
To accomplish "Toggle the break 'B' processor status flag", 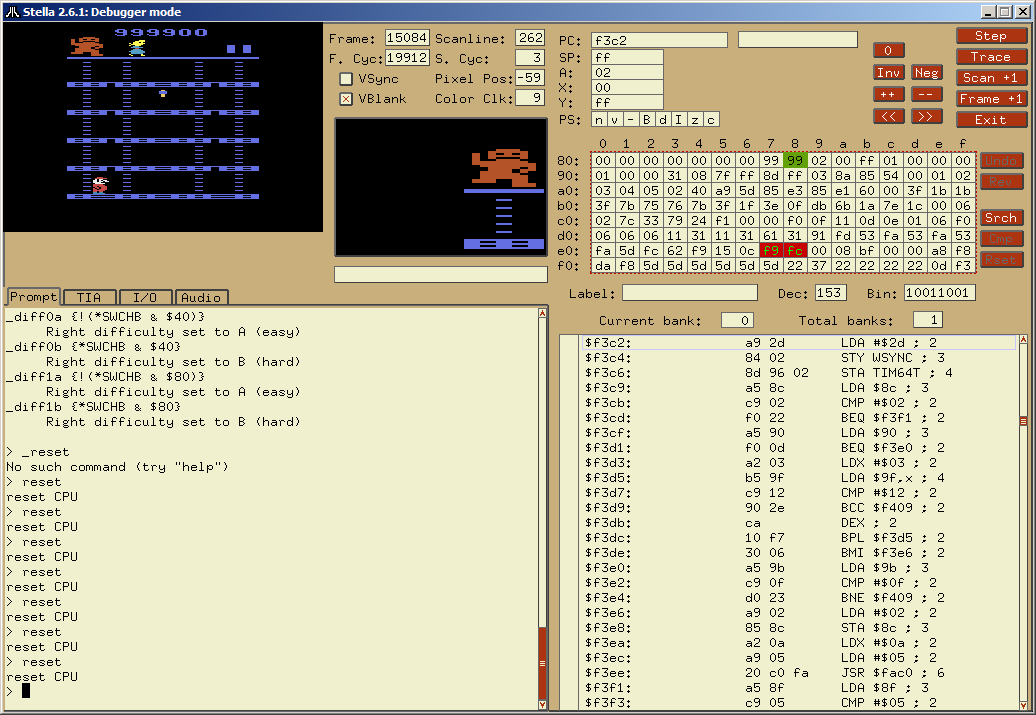I will (646, 120).
